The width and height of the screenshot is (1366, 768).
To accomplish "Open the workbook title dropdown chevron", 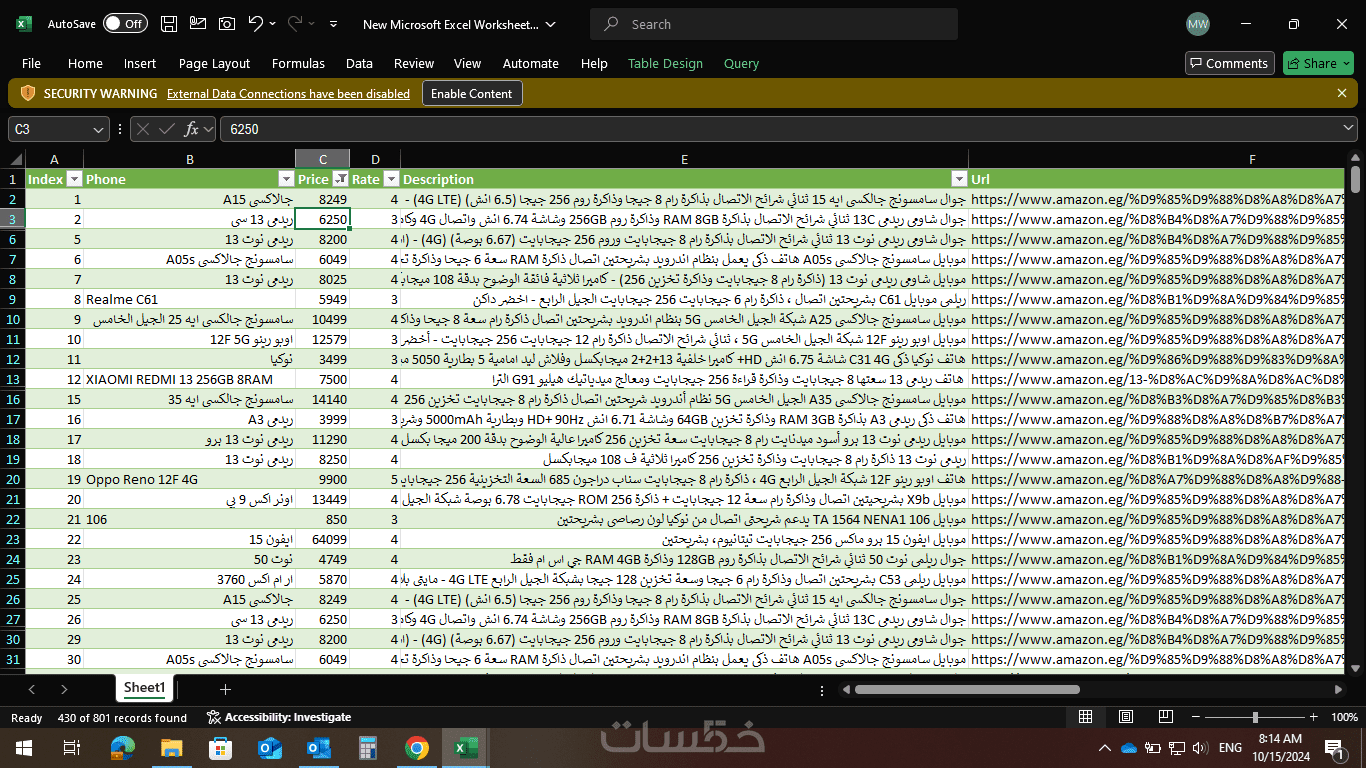I will click(551, 24).
